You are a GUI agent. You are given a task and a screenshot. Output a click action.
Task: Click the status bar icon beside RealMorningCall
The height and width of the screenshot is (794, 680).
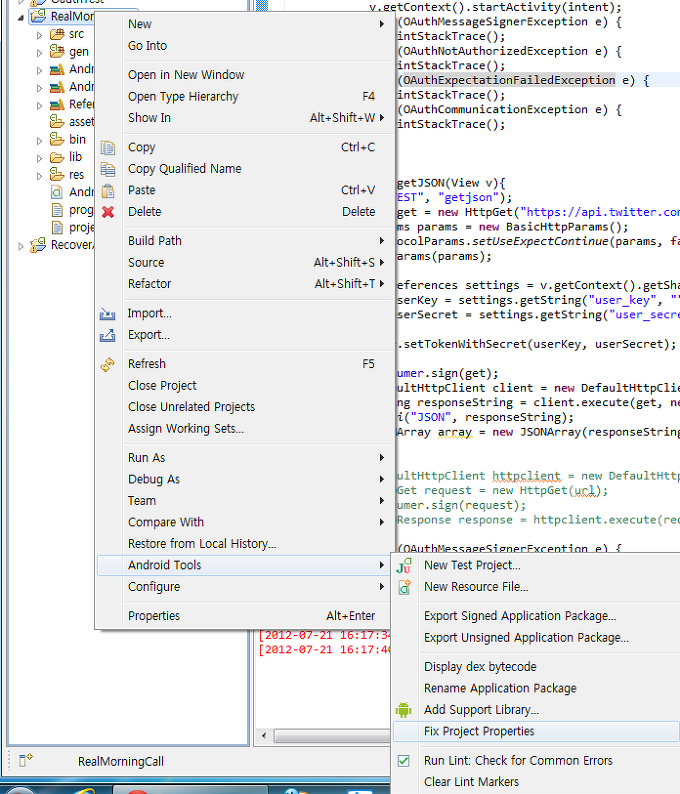[25, 761]
